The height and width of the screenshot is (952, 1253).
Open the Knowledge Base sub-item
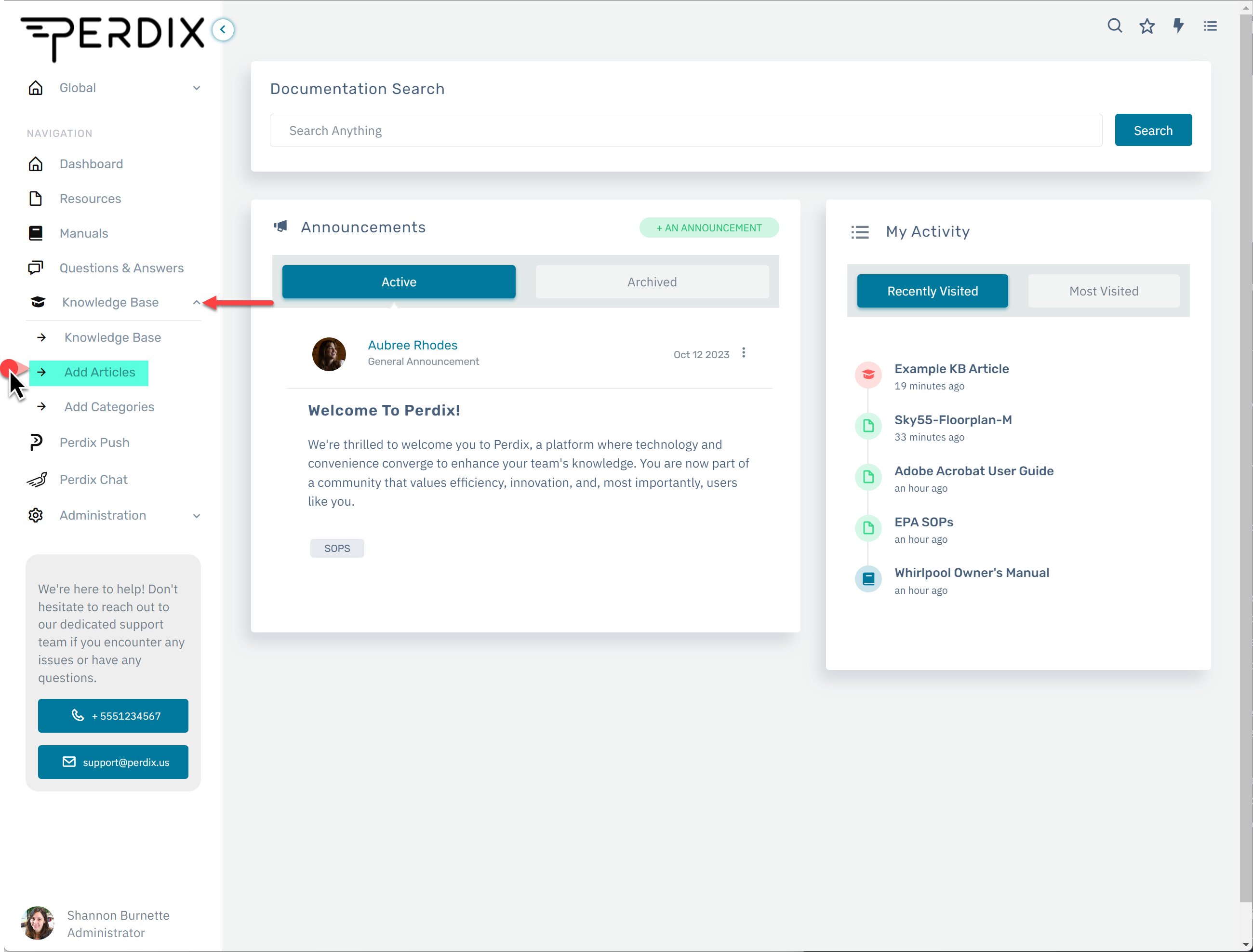click(x=113, y=337)
